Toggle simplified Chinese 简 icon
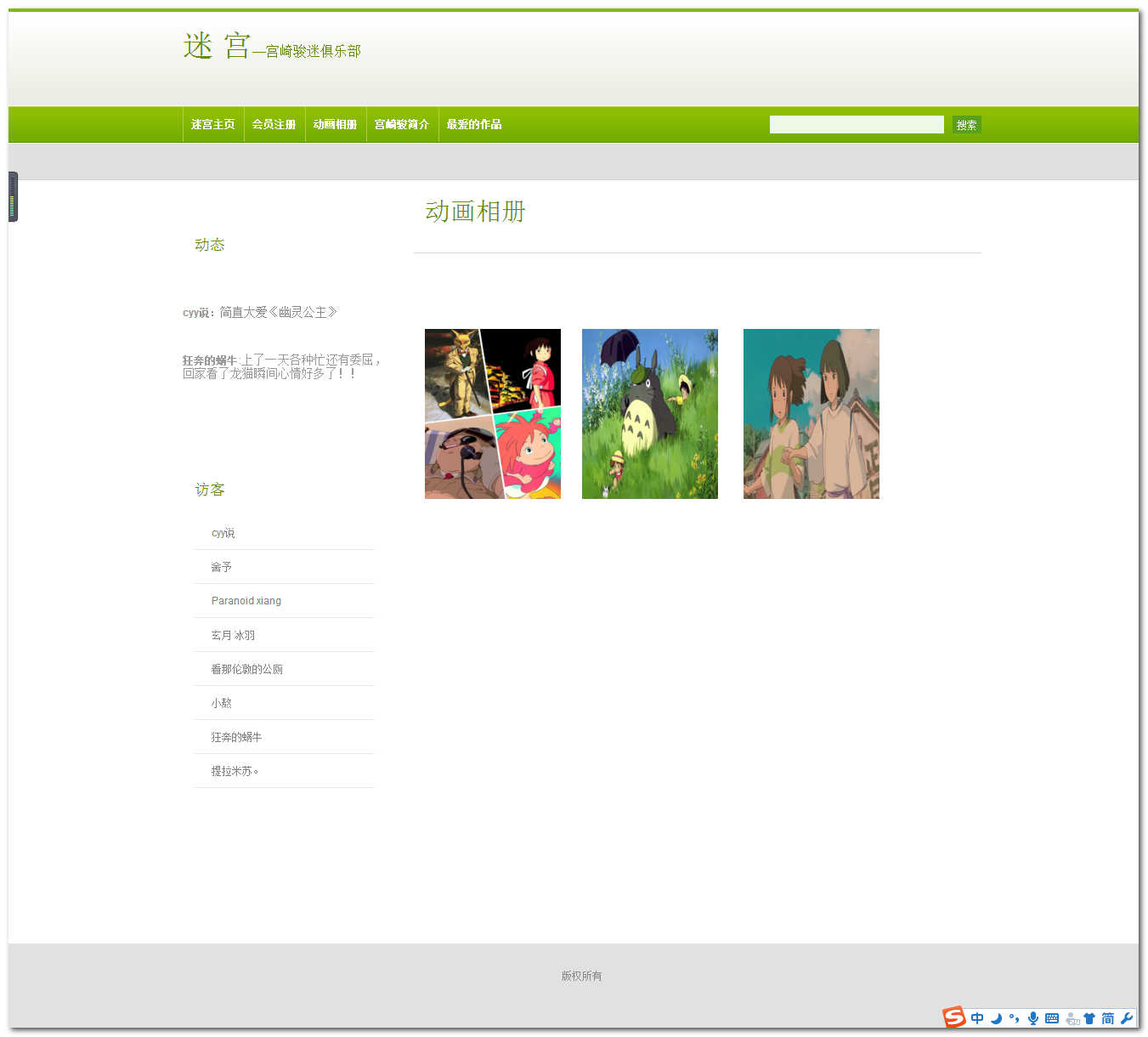1148x1037 pixels. coord(1108,1018)
